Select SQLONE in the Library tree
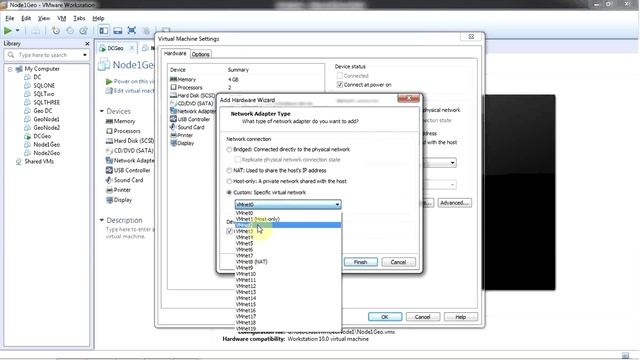 click(44, 85)
